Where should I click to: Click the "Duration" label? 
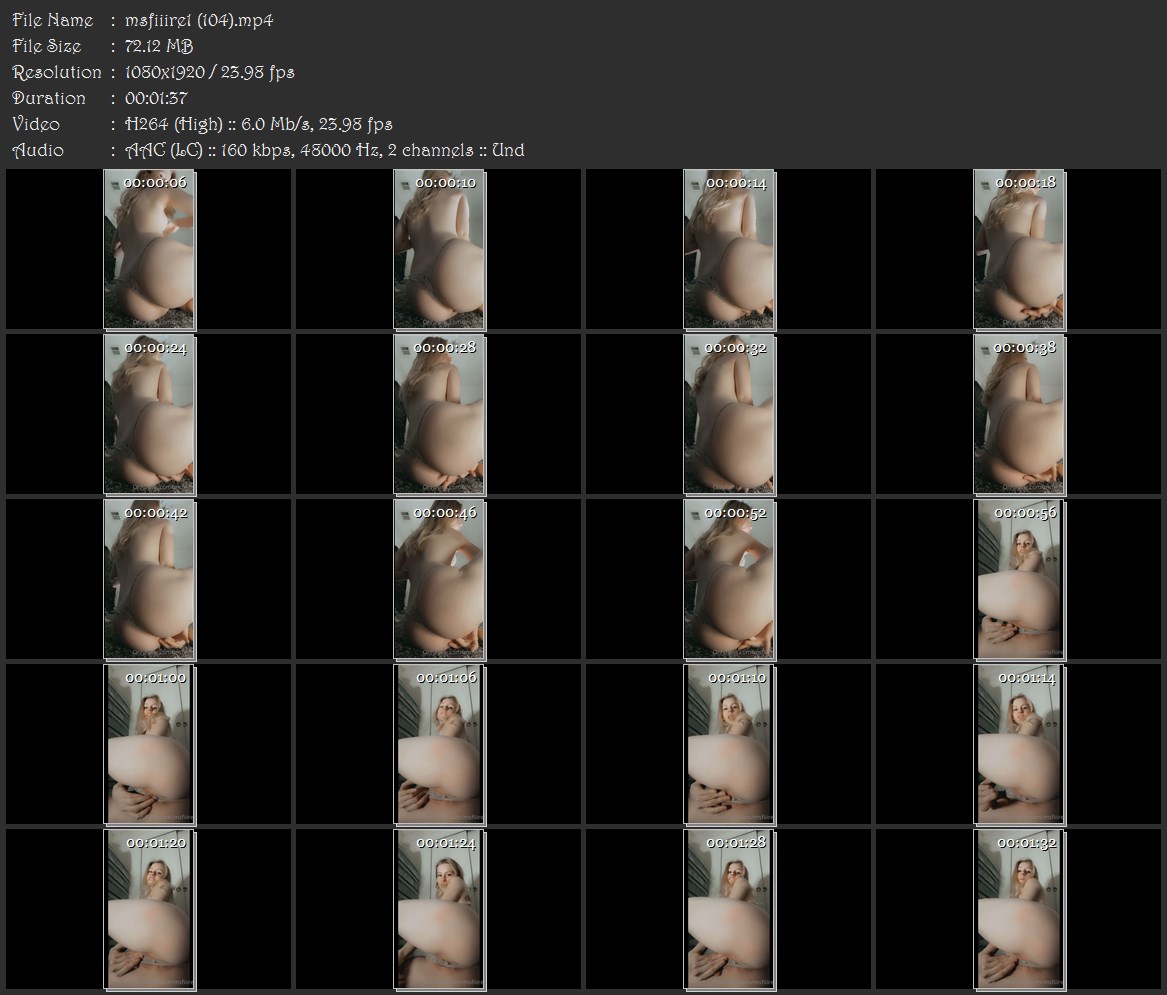(x=49, y=98)
